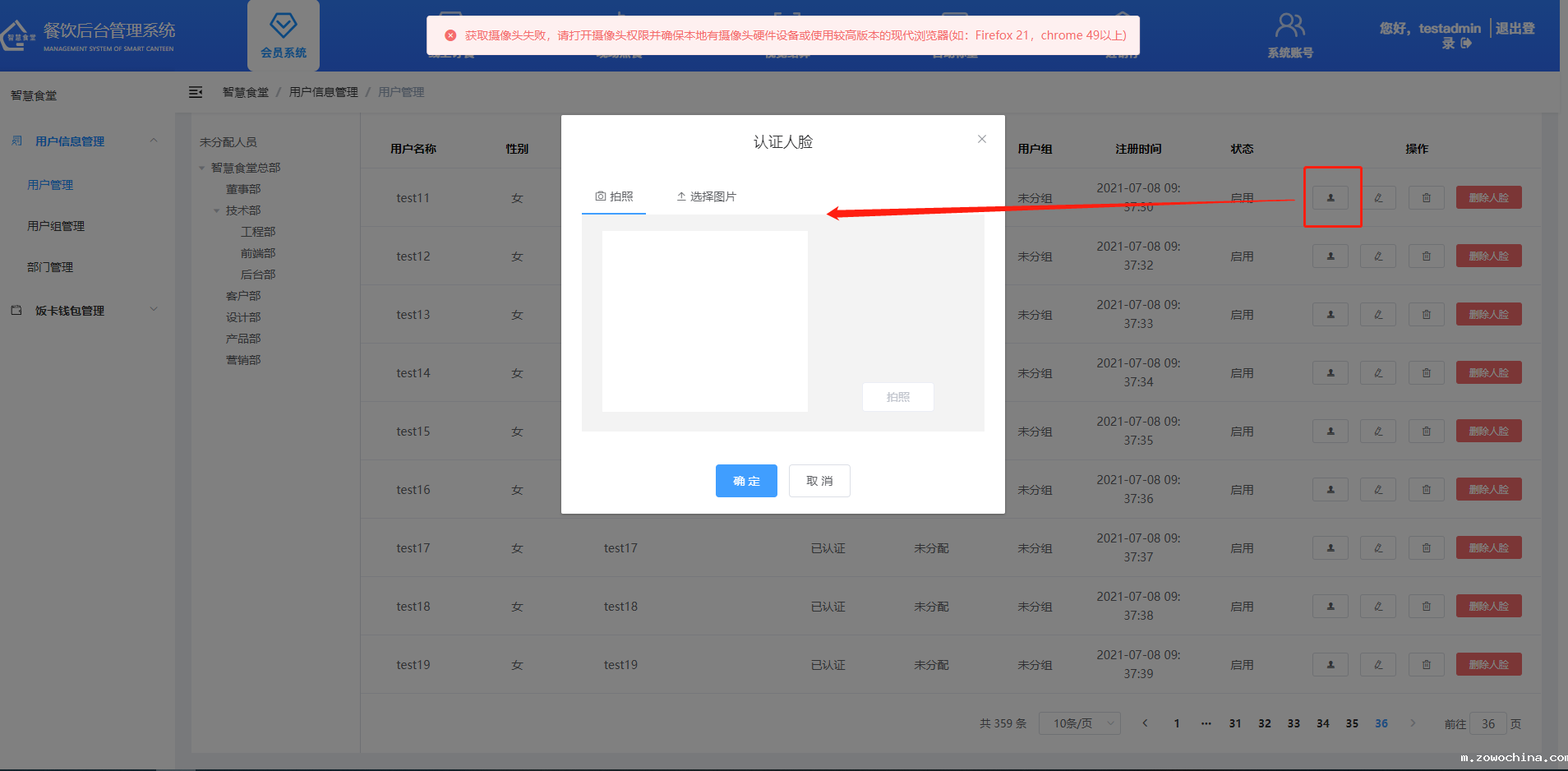Click the 取消 cancel button
Image resolution: width=1568 pixels, height=771 pixels.
pos(819,481)
